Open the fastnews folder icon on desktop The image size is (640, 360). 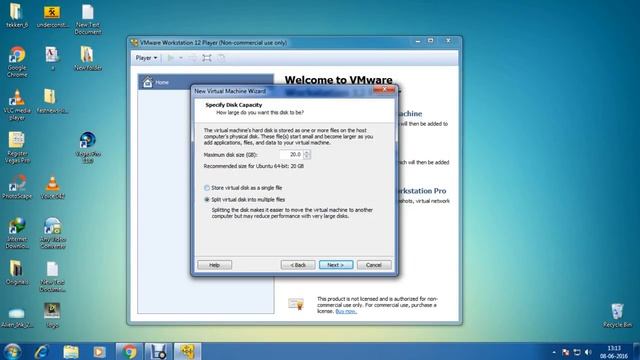pyautogui.click(x=52, y=101)
